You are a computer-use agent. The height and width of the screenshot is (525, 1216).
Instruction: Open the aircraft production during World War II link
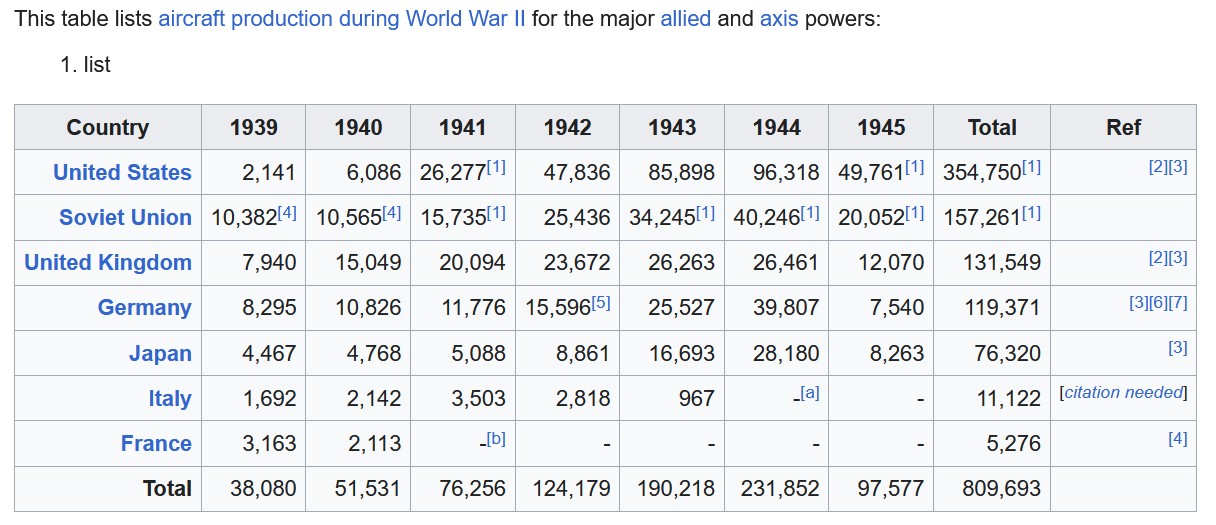point(342,19)
